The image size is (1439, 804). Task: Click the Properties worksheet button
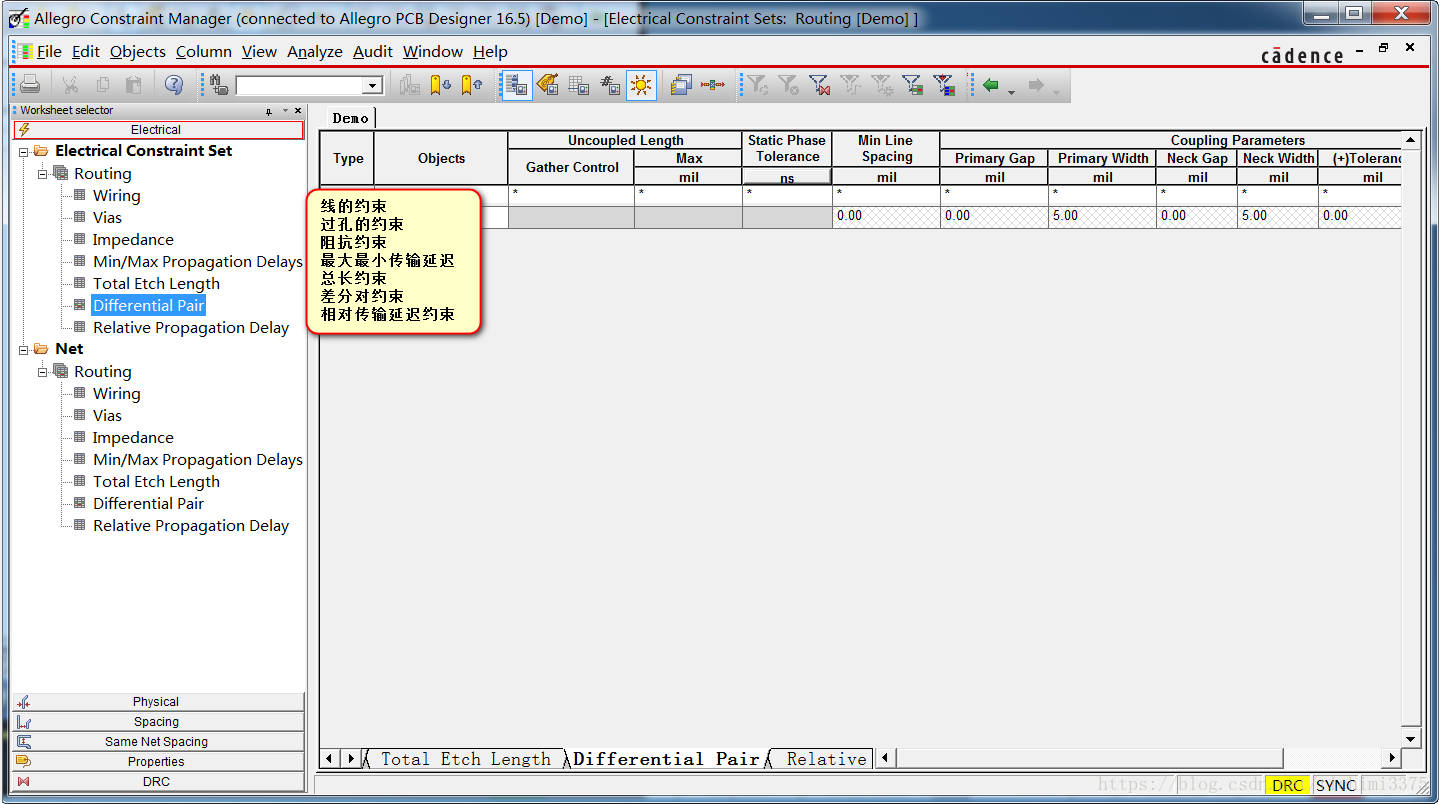pos(158,762)
